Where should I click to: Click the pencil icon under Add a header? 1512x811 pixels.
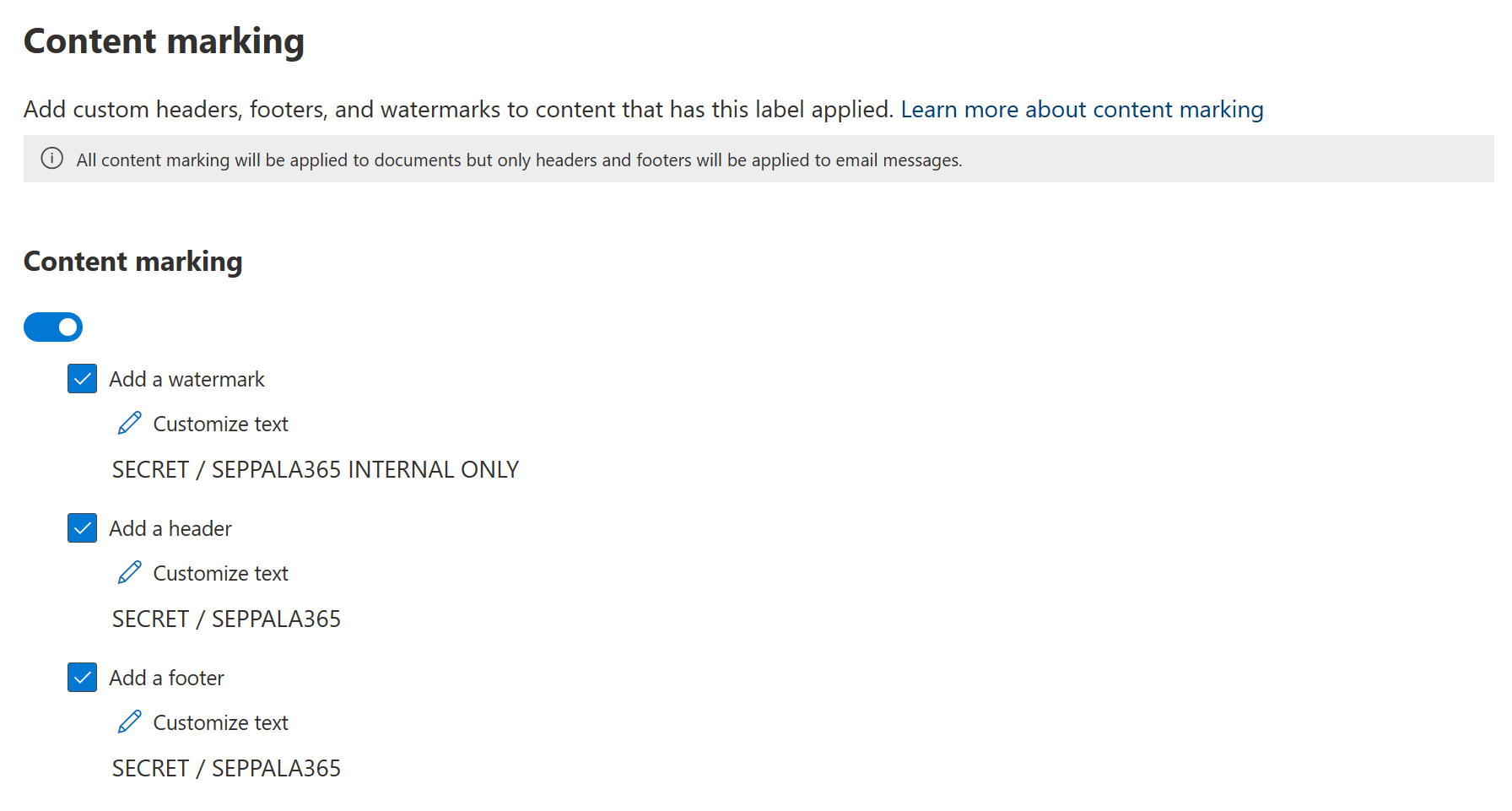[x=129, y=573]
